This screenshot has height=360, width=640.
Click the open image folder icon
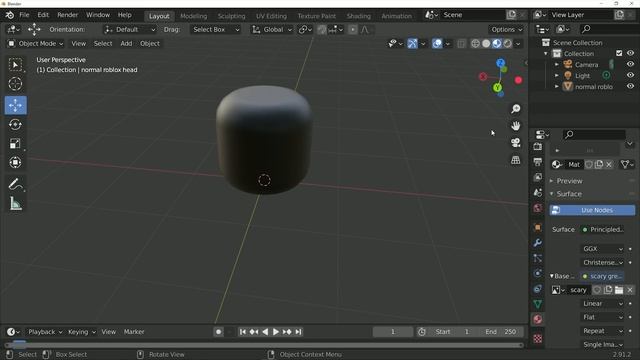619,290
